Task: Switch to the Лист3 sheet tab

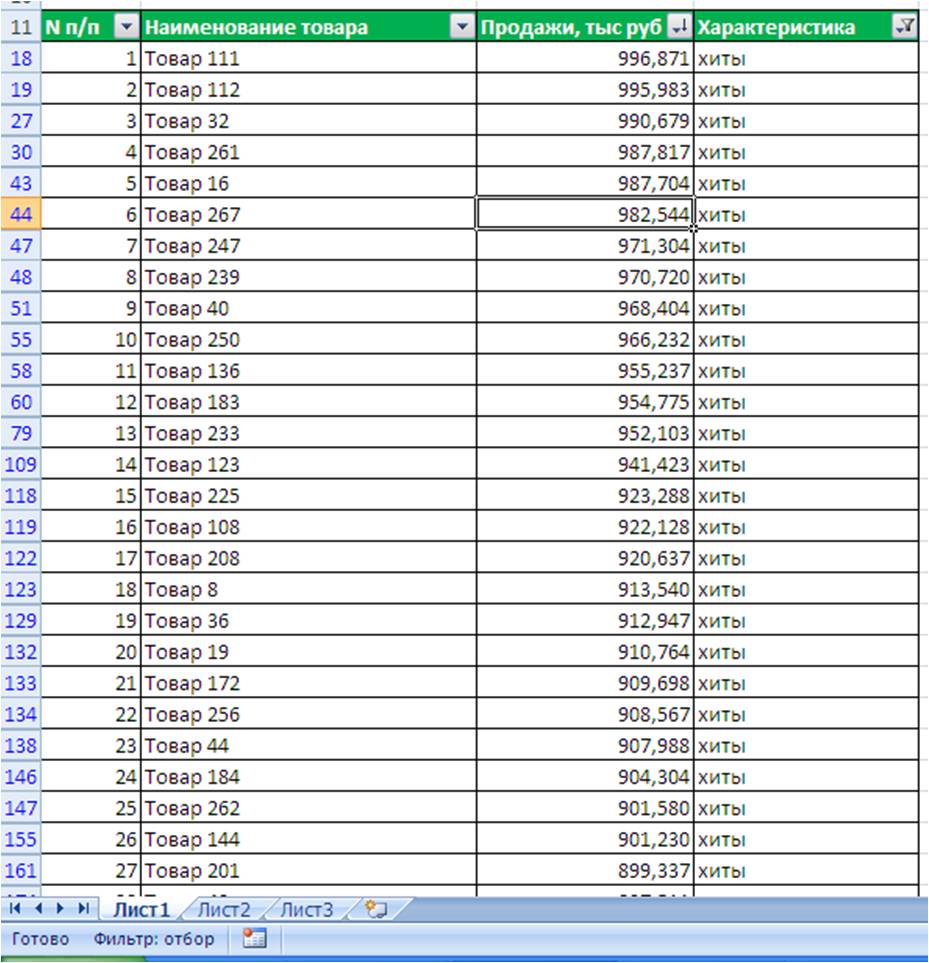Action: (x=306, y=910)
